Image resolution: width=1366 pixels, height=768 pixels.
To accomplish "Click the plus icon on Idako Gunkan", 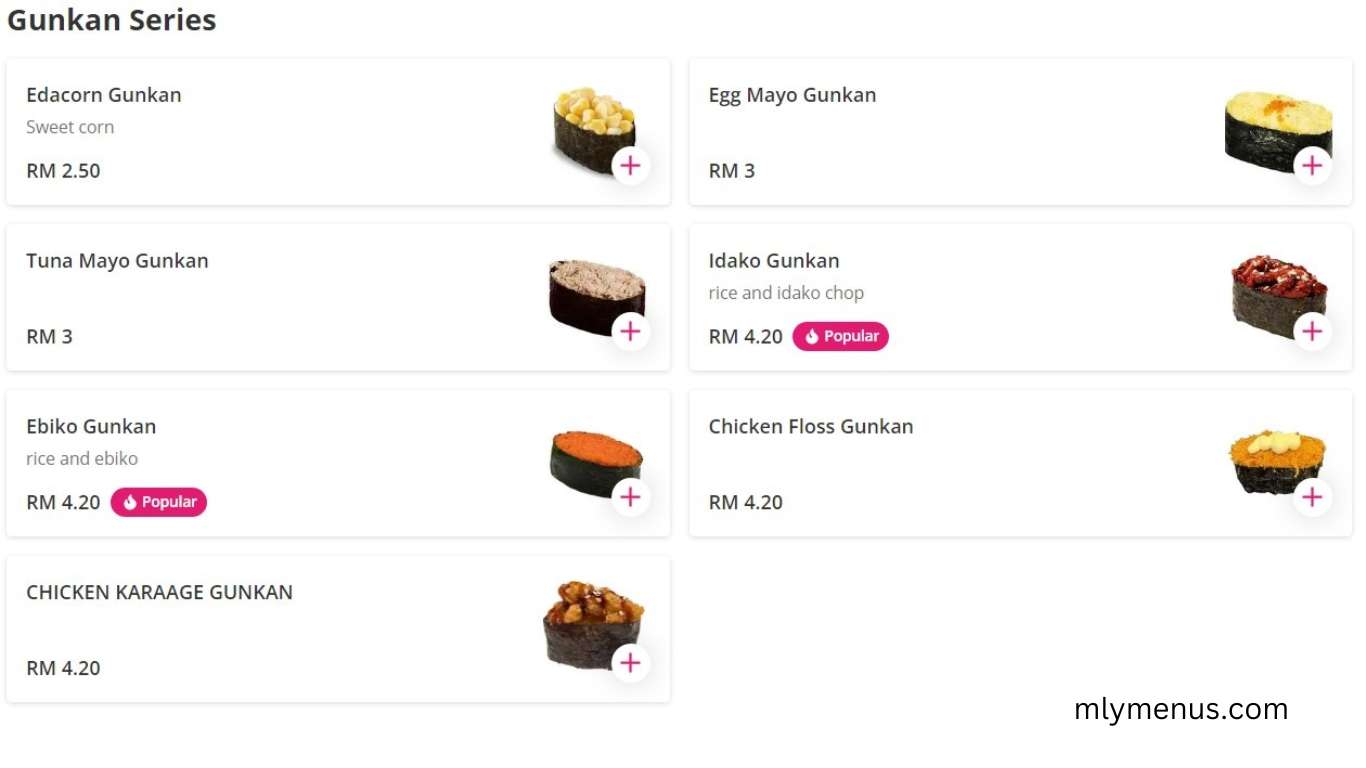I will pyautogui.click(x=1312, y=331).
